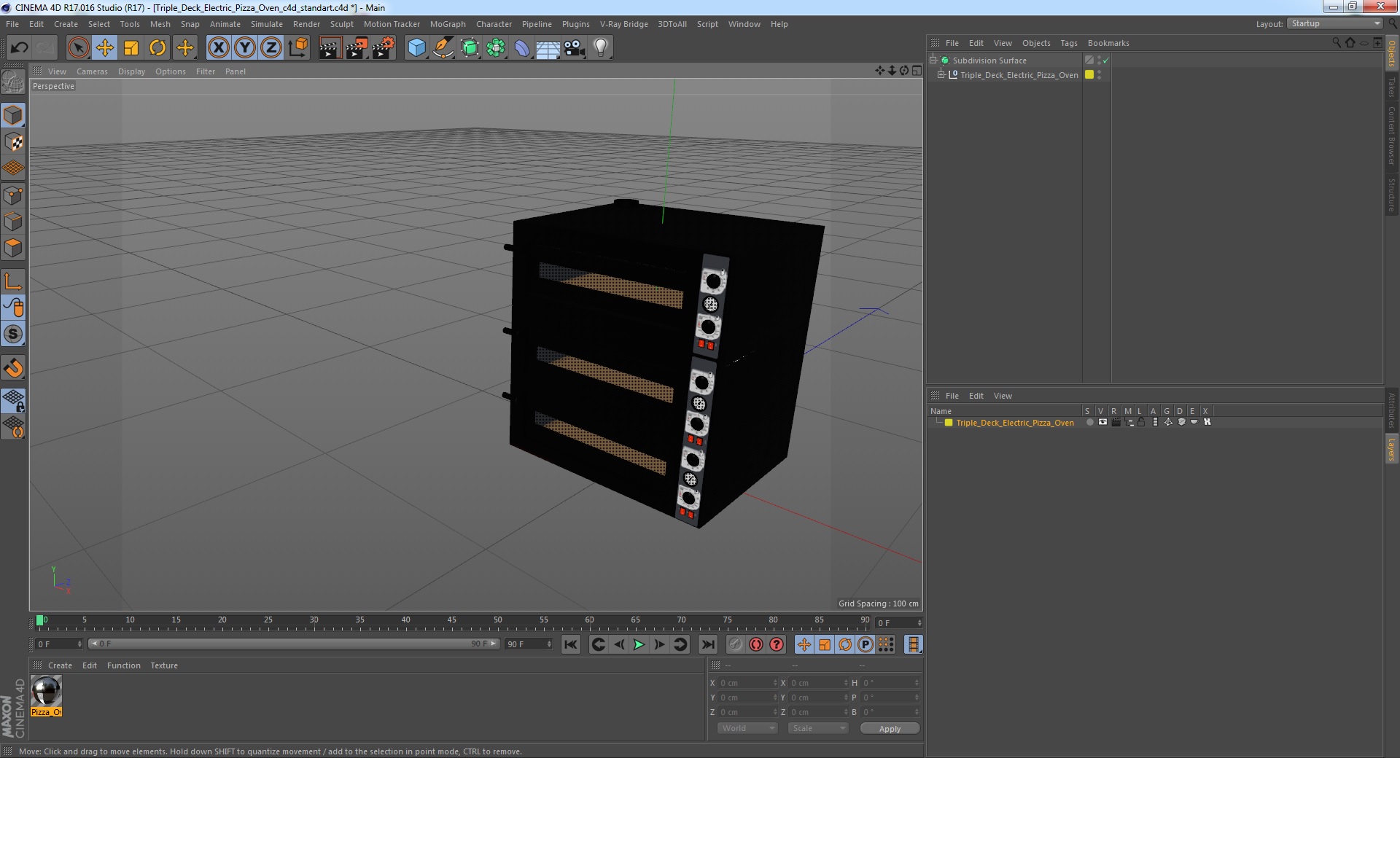The image size is (1400, 844).
Task: Click yellow layer color in Layer Manager
Action: pos(949,423)
